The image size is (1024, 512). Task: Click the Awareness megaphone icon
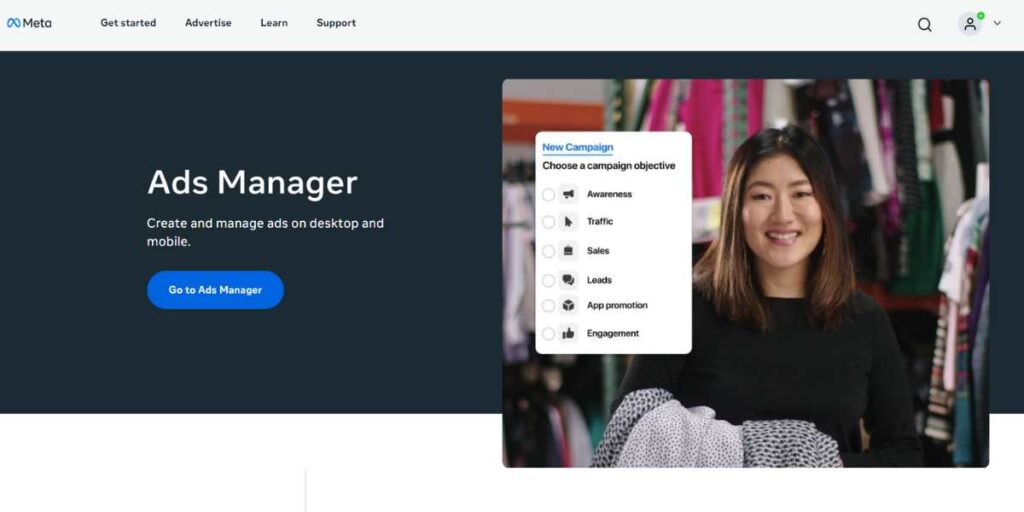pyautogui.click(x=568, y=194)
